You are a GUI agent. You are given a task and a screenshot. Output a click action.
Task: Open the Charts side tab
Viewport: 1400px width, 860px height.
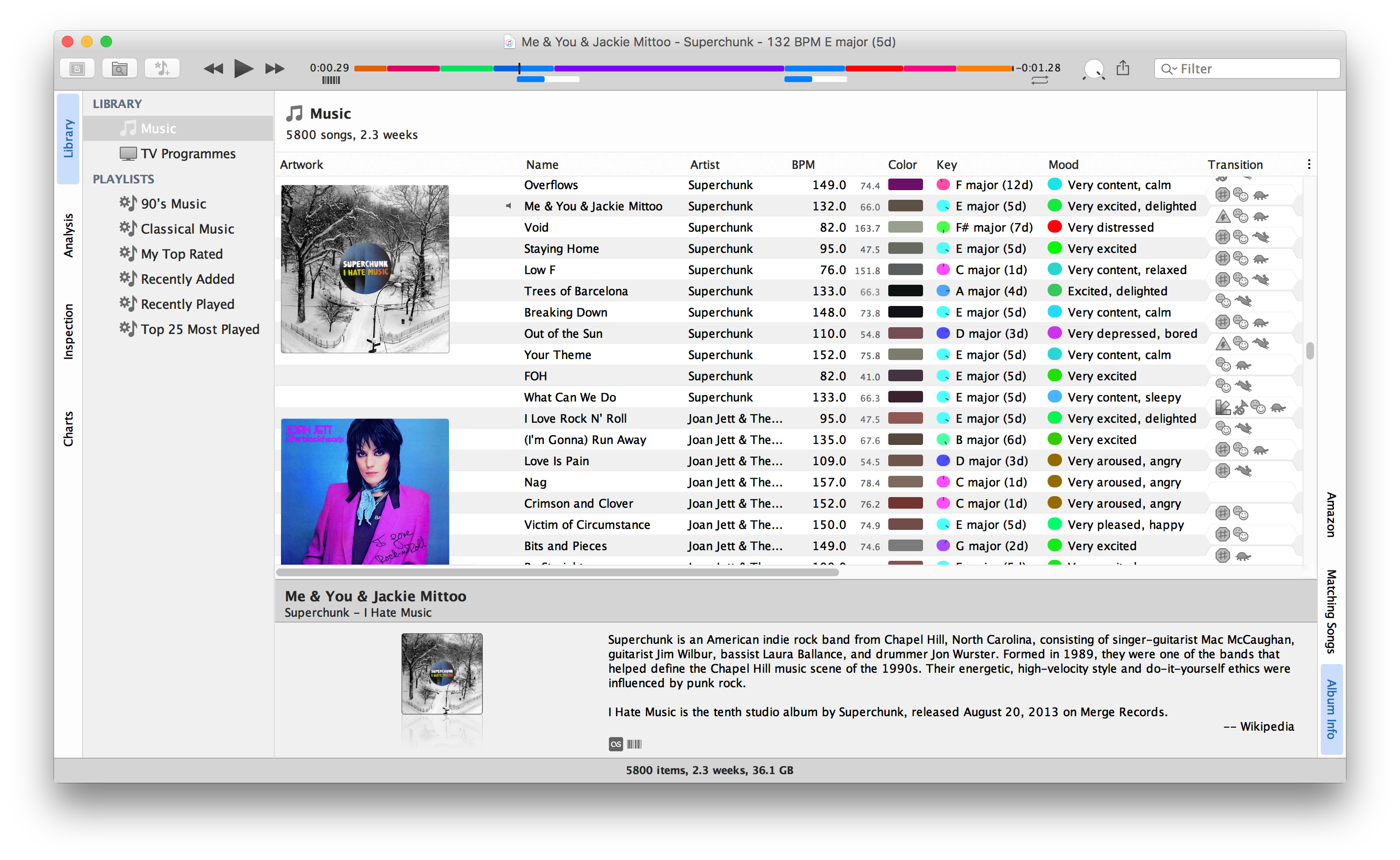click(x=68, y=429)
